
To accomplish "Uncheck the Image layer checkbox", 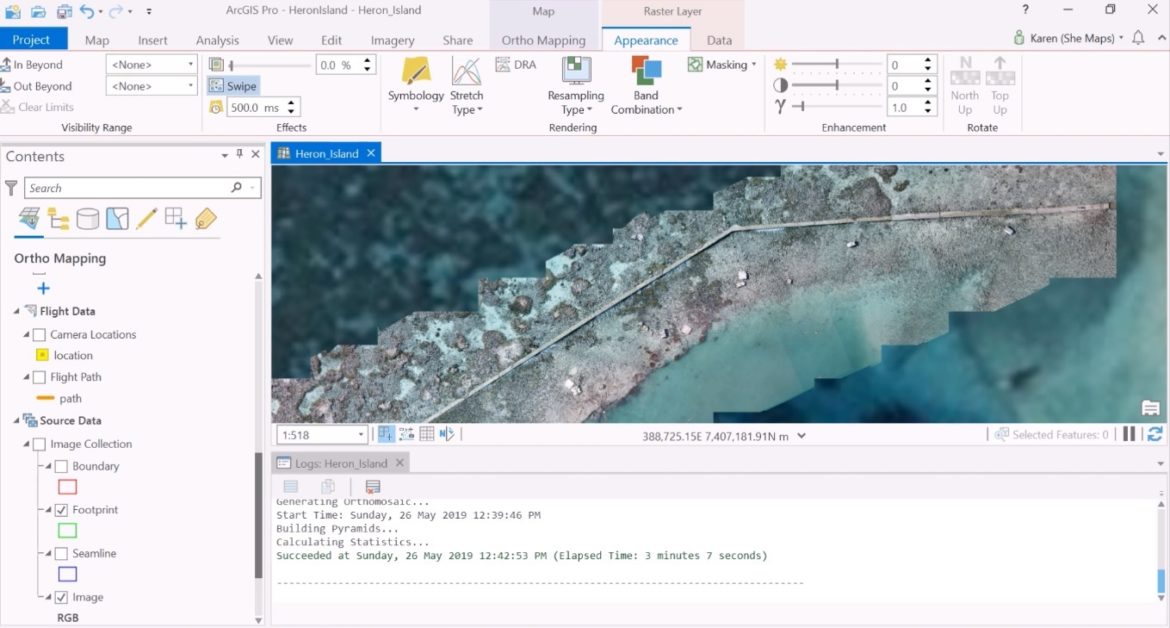I will pos(62,597).
